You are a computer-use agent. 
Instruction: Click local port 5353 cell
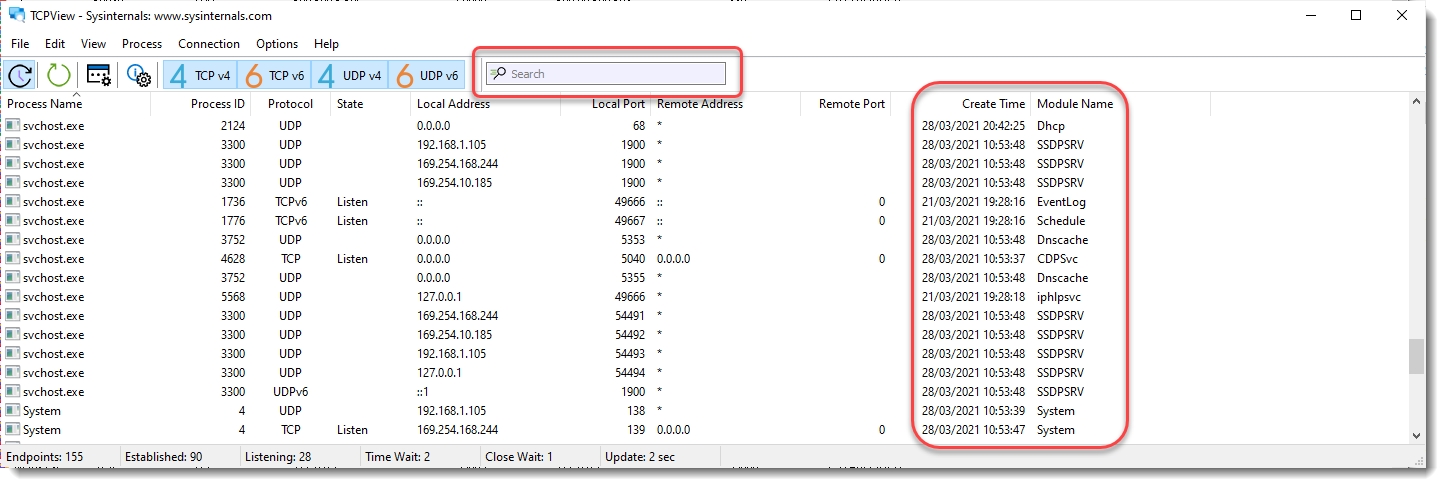[632, 240]
